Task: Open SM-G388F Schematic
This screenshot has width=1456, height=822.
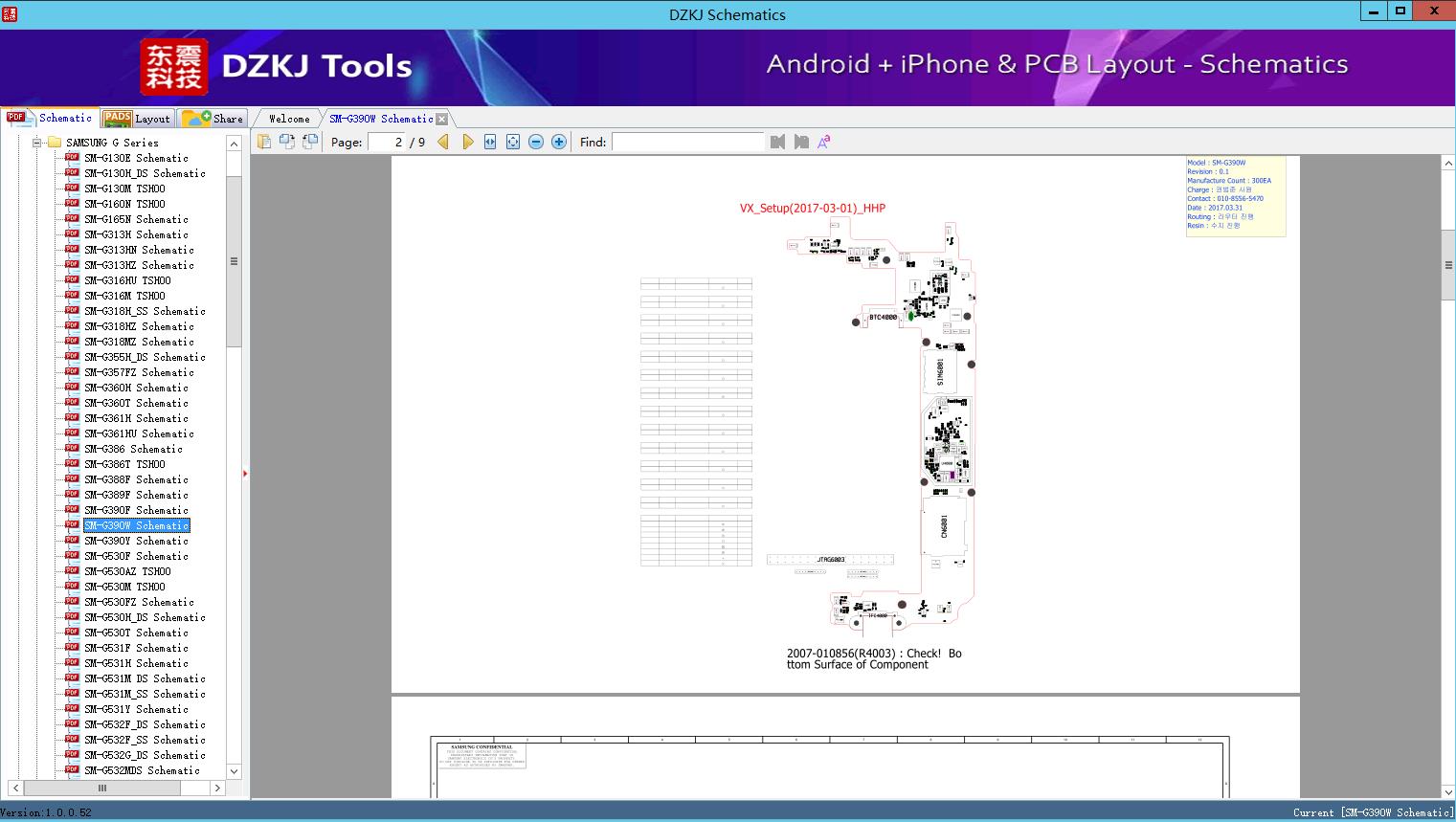Action: click(136, 479)
